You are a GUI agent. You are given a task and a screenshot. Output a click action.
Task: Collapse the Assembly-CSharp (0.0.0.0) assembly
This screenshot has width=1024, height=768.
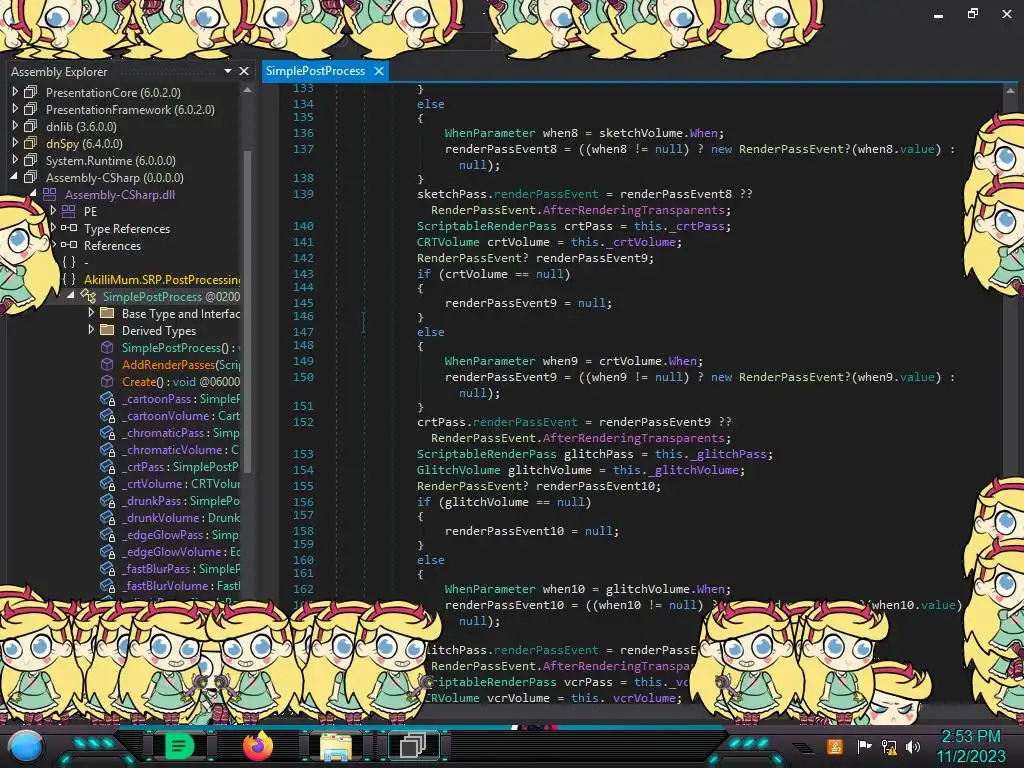point(14,177)
